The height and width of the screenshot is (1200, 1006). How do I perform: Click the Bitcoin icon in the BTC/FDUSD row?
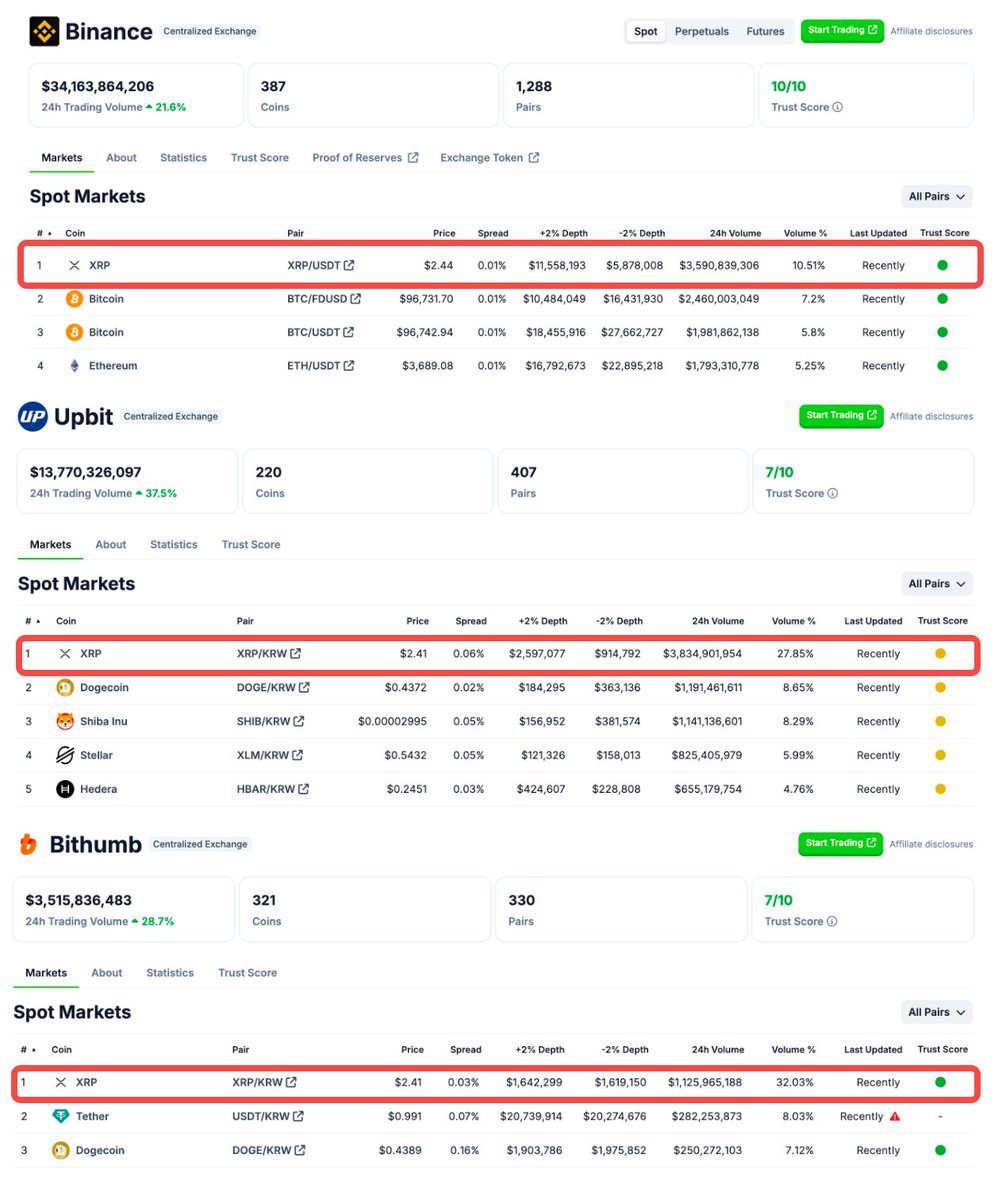[74, 299]
